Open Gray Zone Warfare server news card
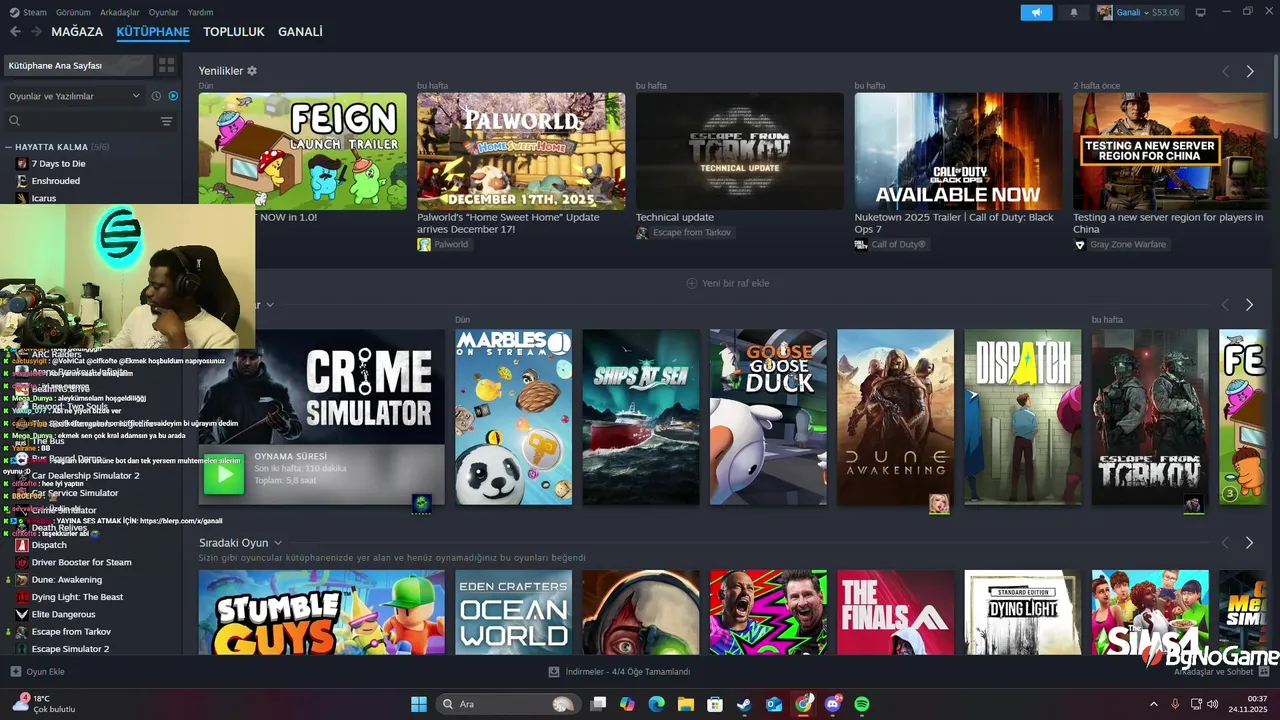Image resolution: width=1280 pixels, height=720 pixels. pyautogui.click(x=1170, y=151)
